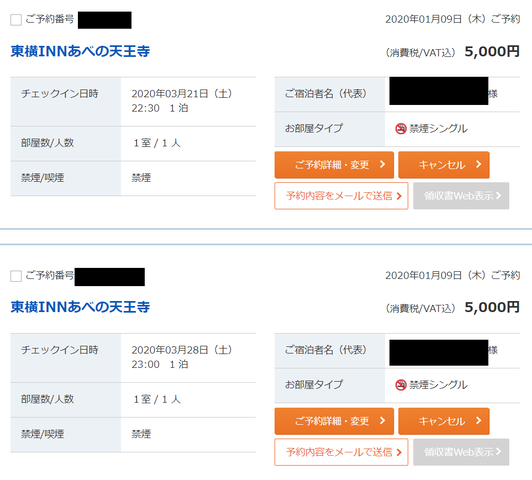Click 領収書Web表示 for the second reservation

461,452
